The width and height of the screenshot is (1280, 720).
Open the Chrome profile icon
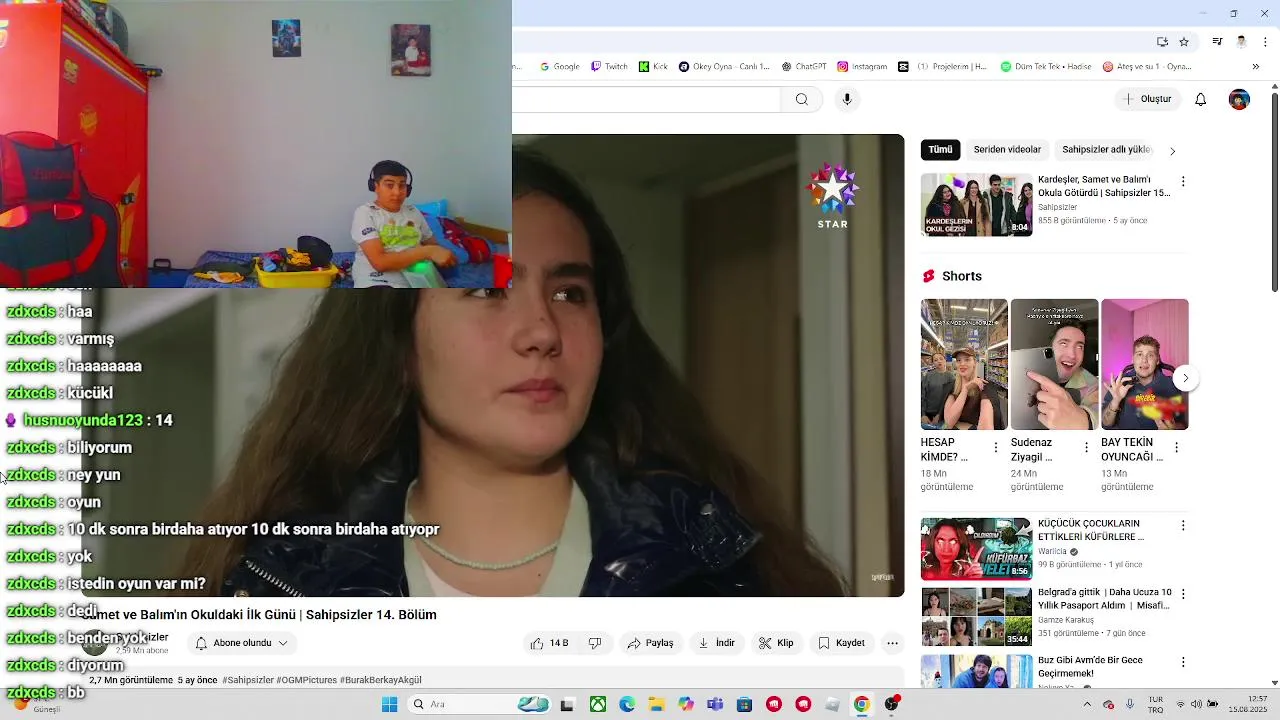coord(1241,42)
